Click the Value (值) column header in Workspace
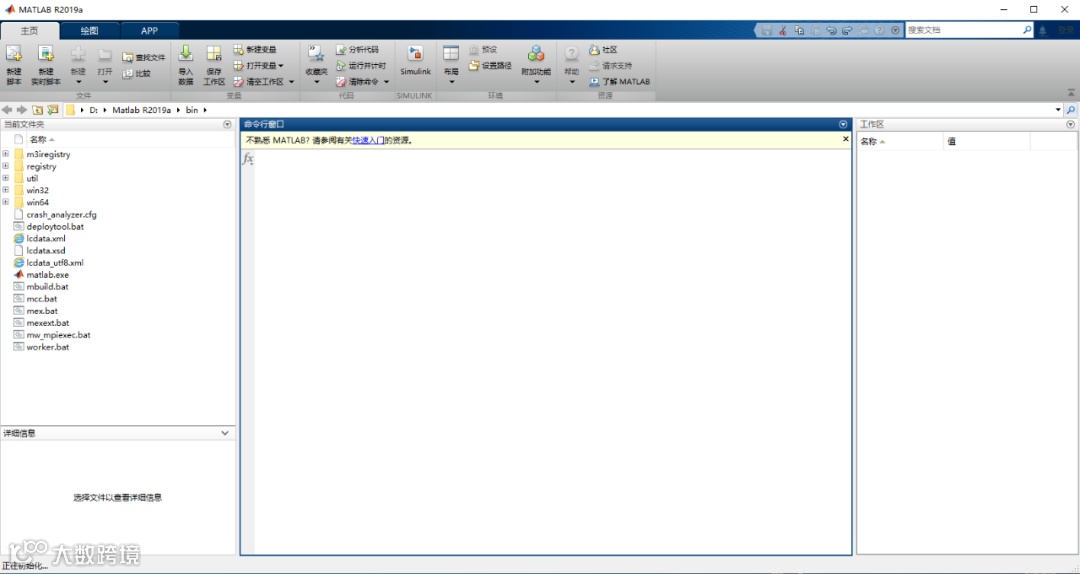Viewport: 1080px width, 574px height. (986, 141)
